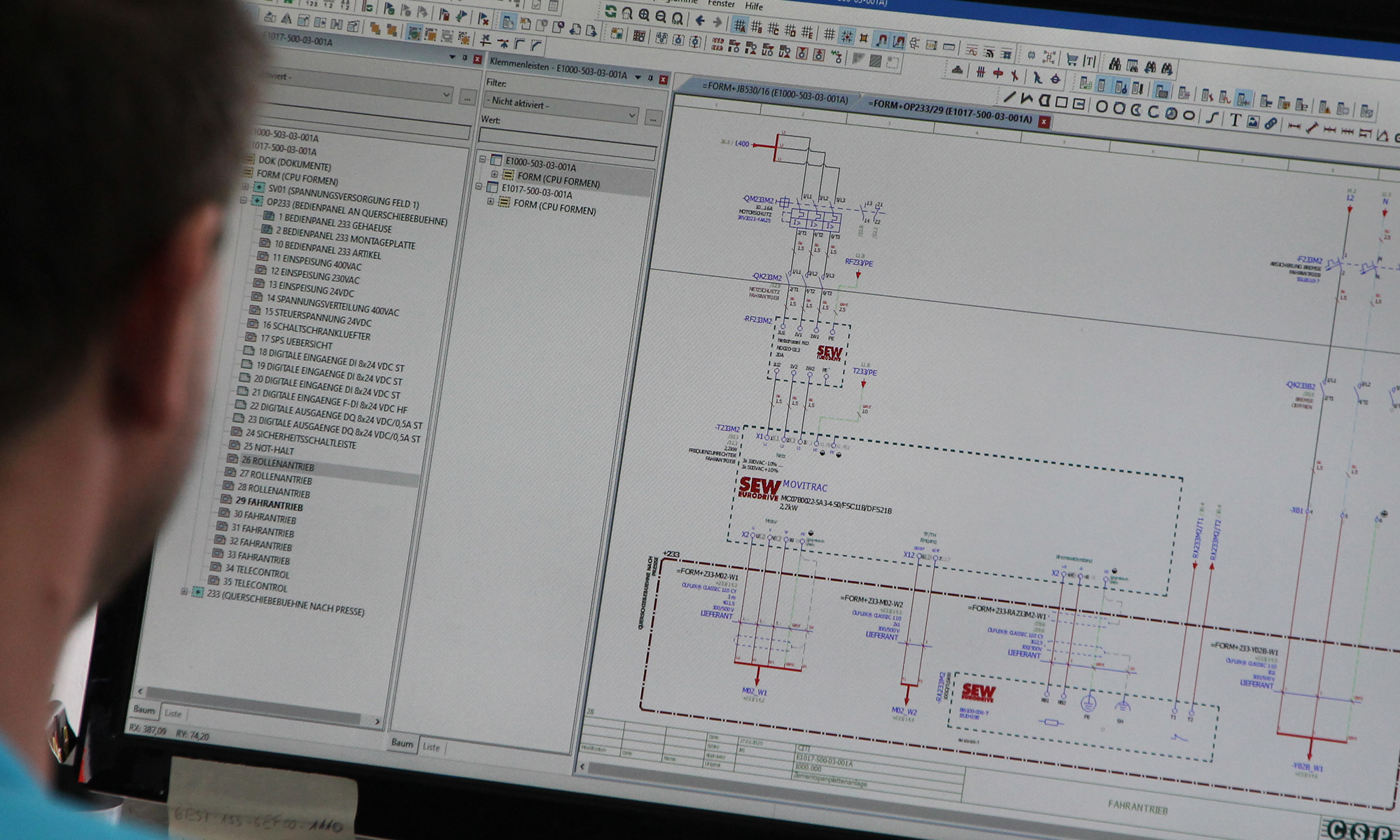Click the green redraw refresh icon
Image resolution: width=1400 pixels, height=840 pixels.
pyautogui.click(x=610, y=12)
